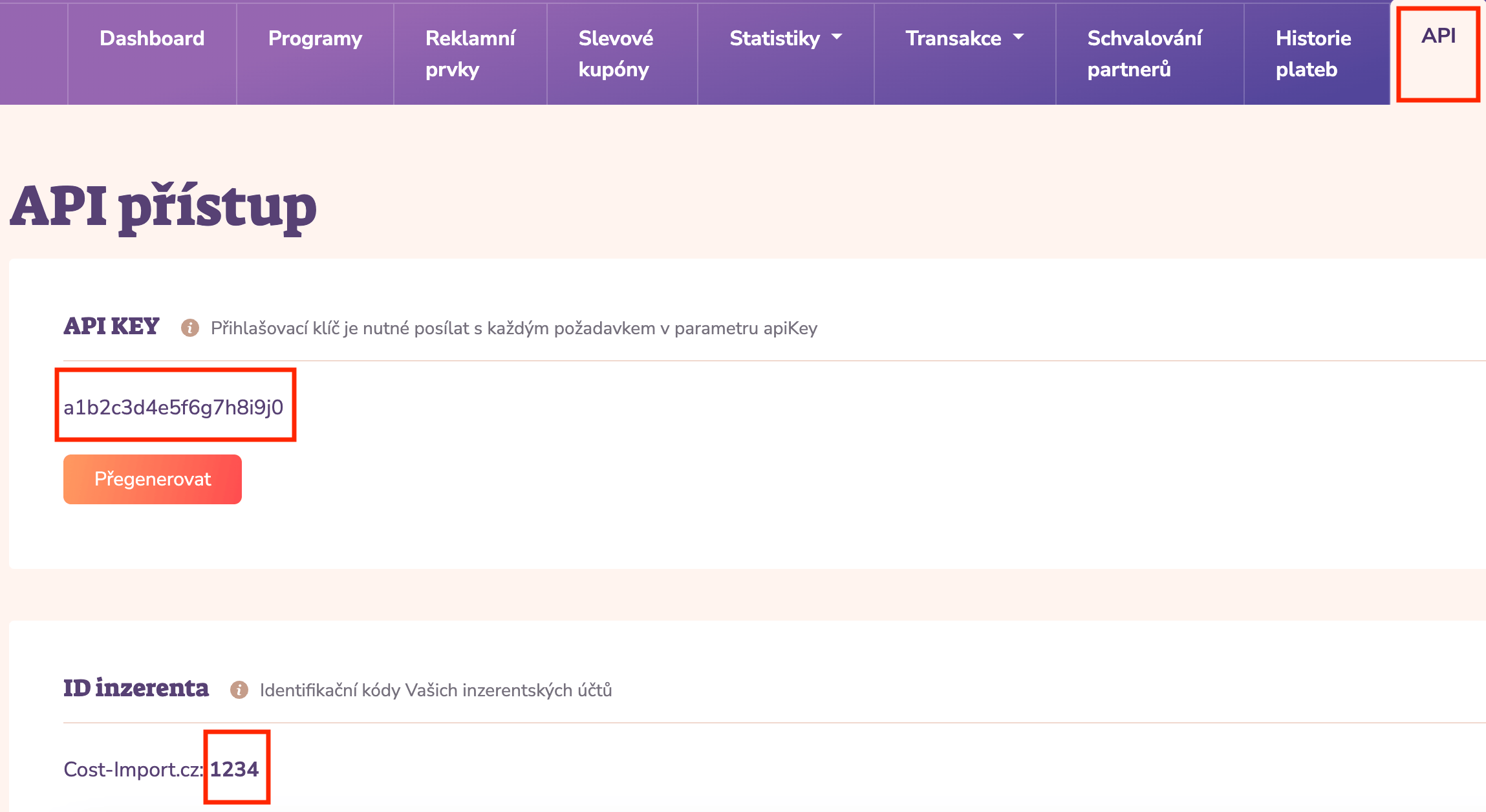The height and width of the screenshot is (812, 1486).
Task: Open Schvalování partnerů page
Action: 1145,54
